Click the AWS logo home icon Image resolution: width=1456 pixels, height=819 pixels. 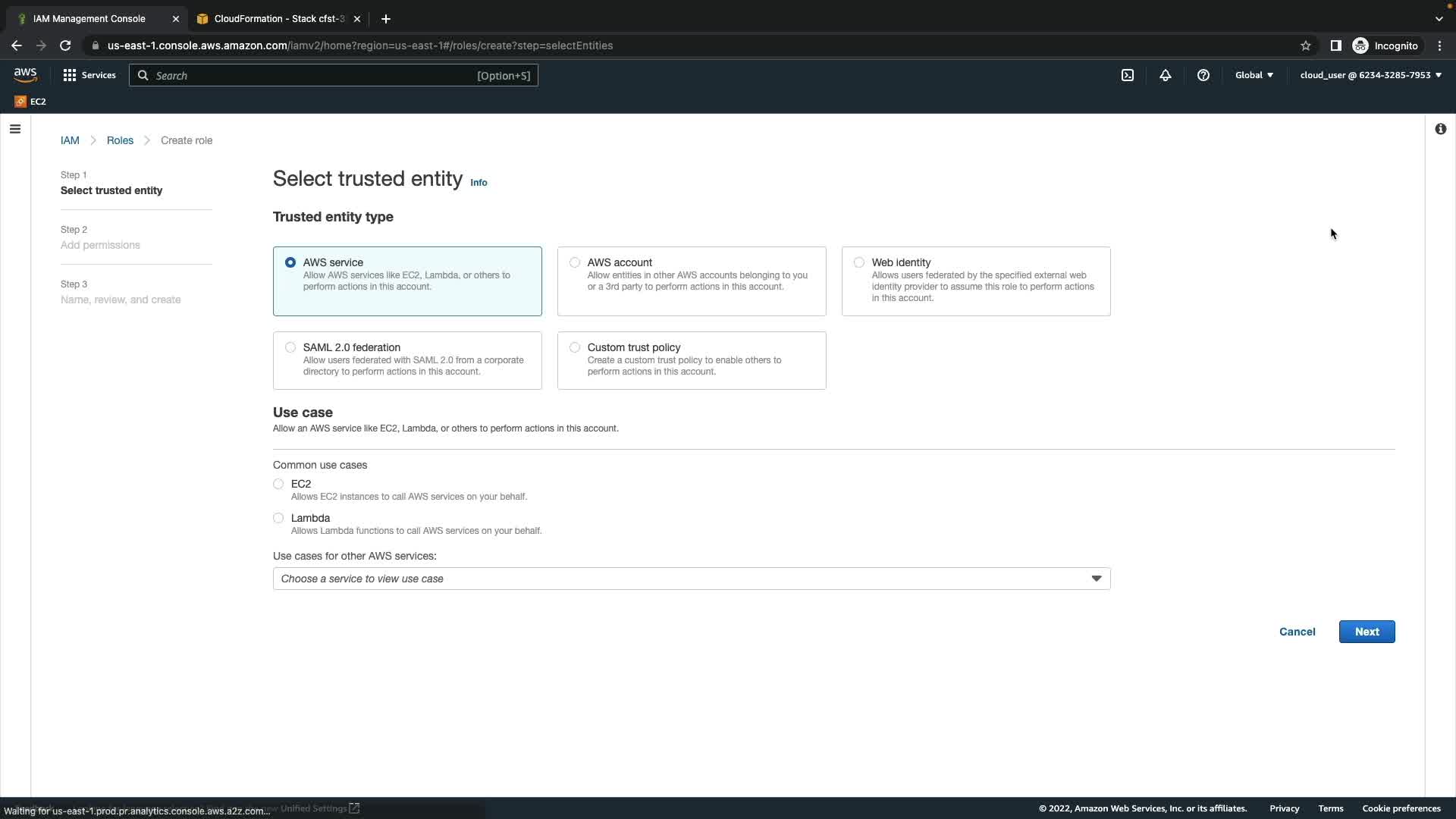tap(25, 74)
